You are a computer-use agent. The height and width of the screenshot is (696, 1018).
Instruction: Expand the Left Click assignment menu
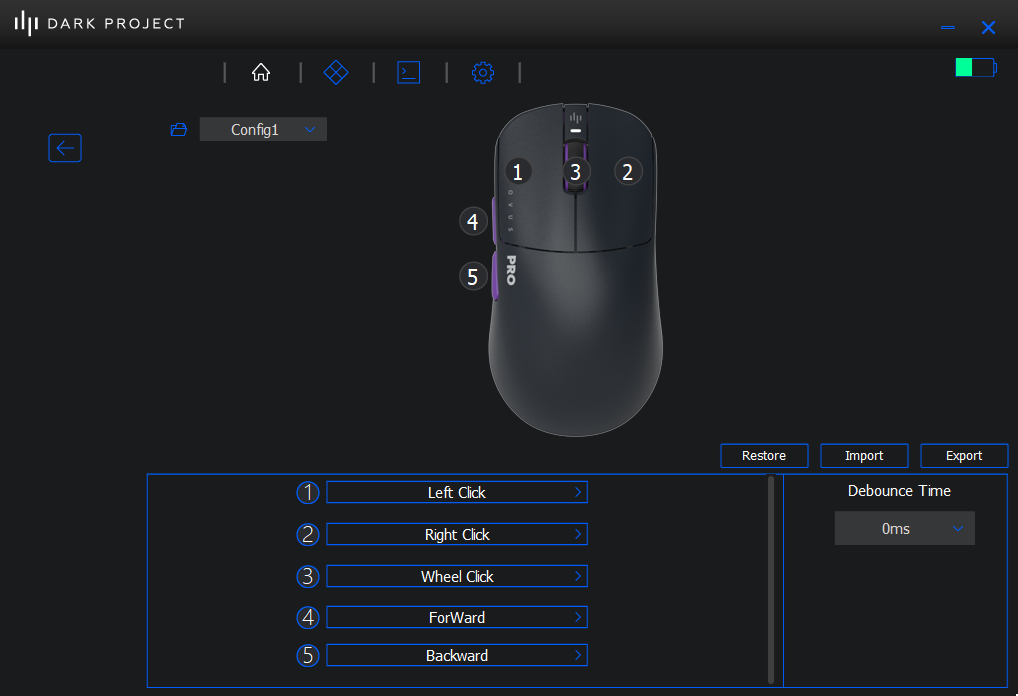click(457, 492)
